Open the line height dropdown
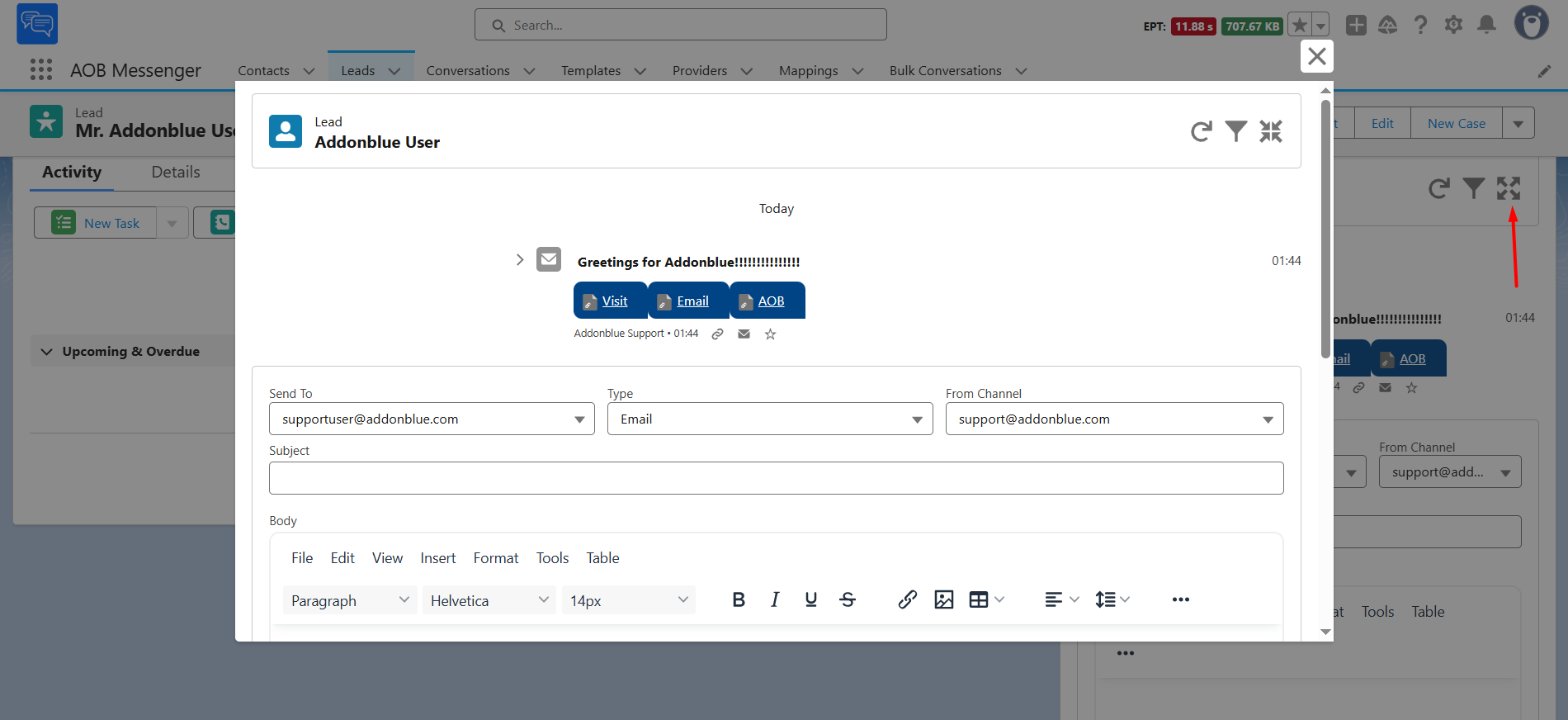1568x720 pixels. pyautogui.click(x=1112, y=599)
